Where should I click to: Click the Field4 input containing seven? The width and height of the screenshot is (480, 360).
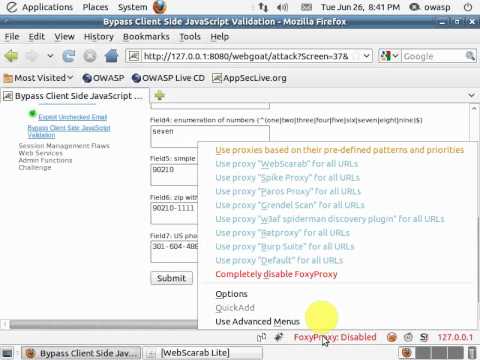click(x=210, y=136)
